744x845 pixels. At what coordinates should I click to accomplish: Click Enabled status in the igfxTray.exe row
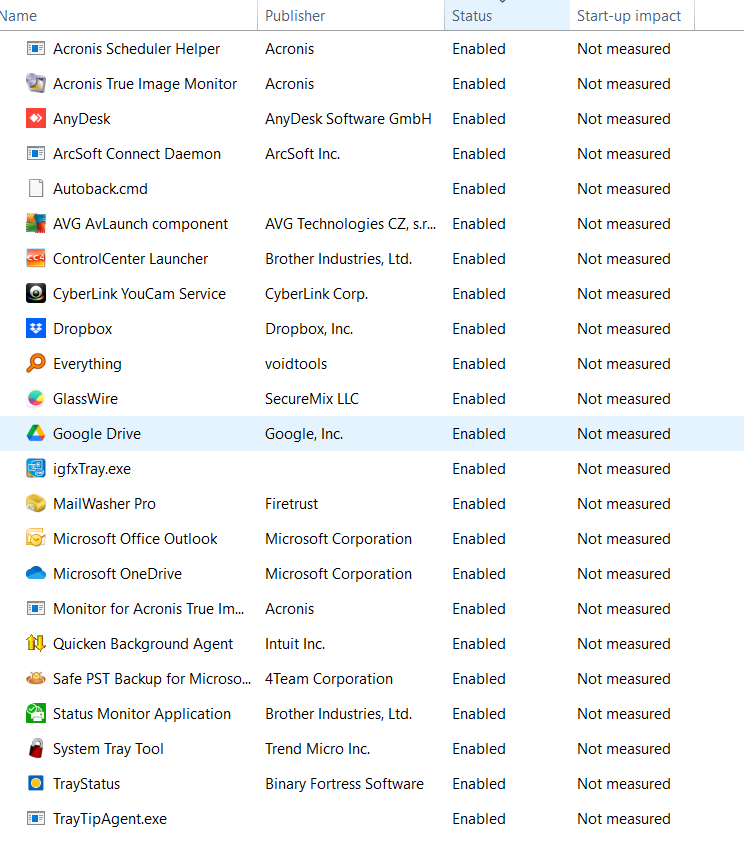pos(479,469)
